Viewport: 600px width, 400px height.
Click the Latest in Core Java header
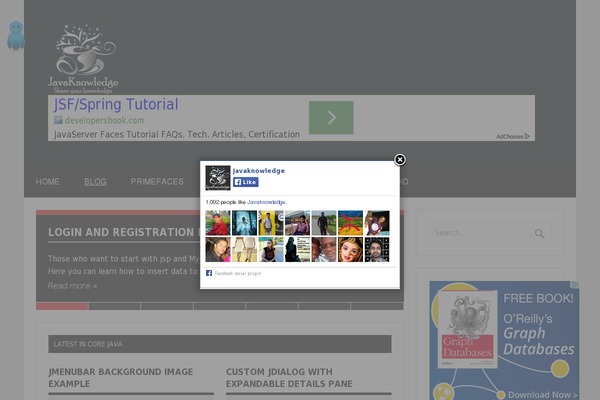(x=220, y=344)
